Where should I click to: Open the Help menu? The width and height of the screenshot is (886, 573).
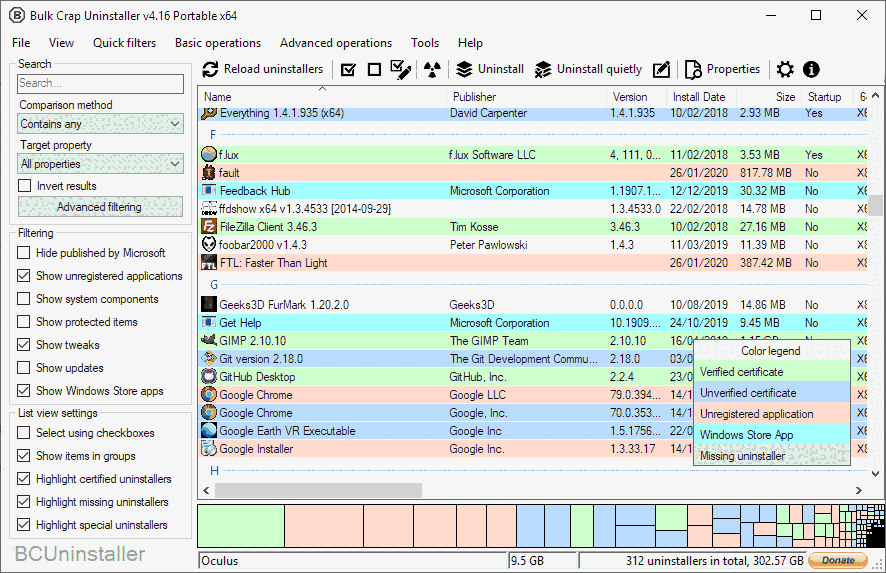470,43
